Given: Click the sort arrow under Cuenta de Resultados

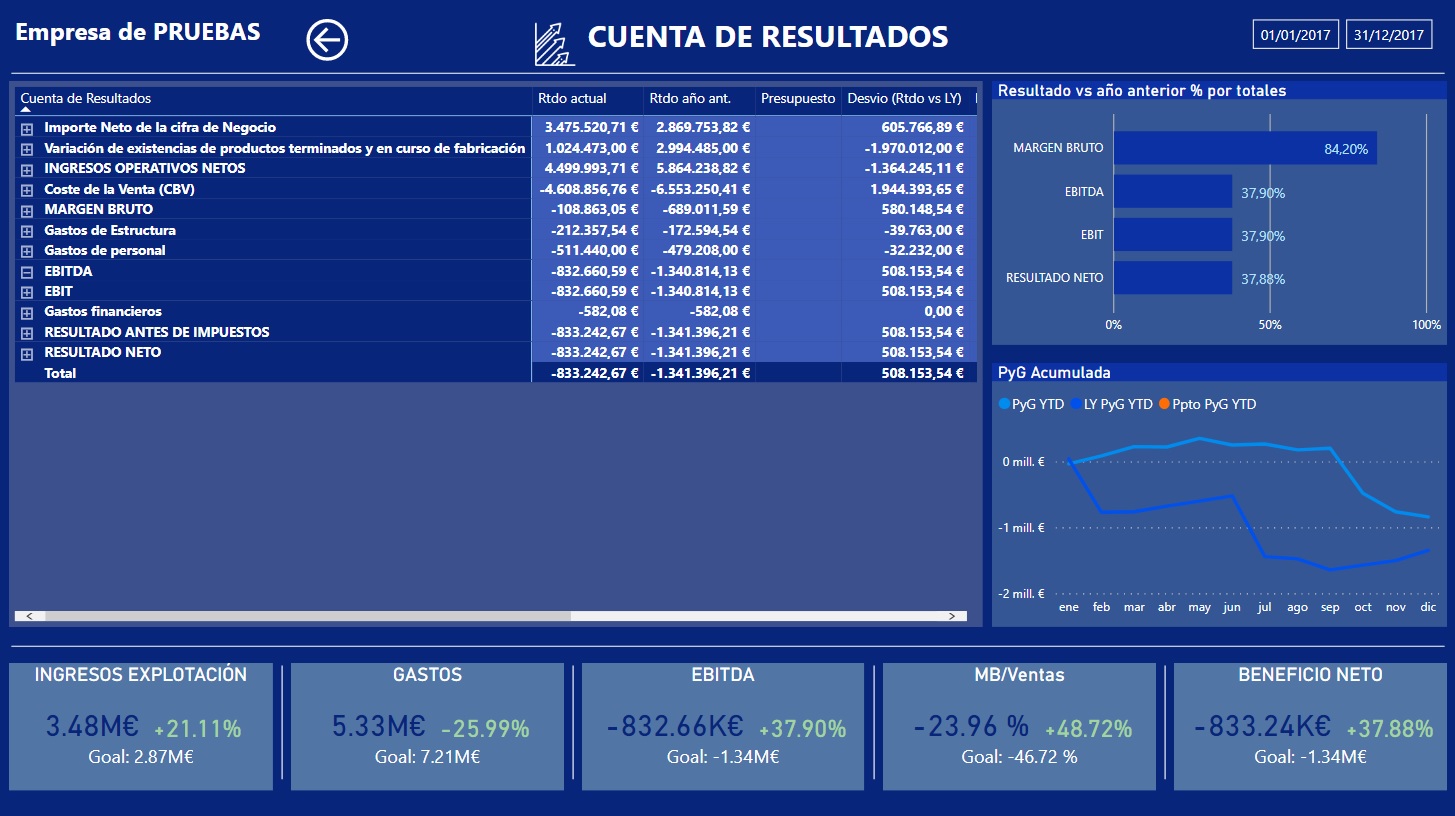Looking at the screenshot, I should coord(26,109).
